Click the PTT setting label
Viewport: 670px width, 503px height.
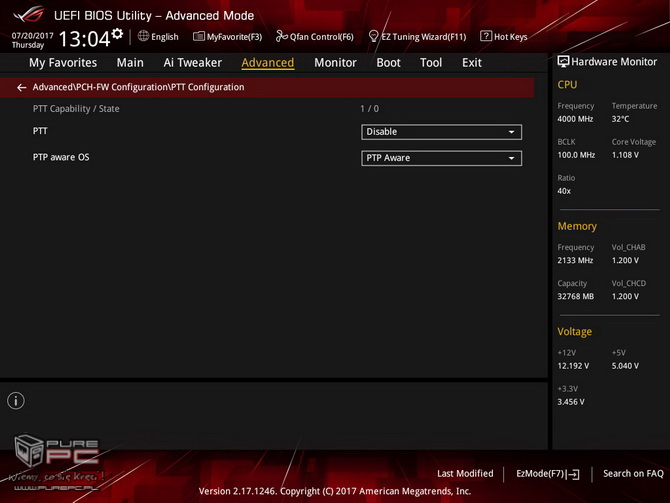tap(40, 131)
